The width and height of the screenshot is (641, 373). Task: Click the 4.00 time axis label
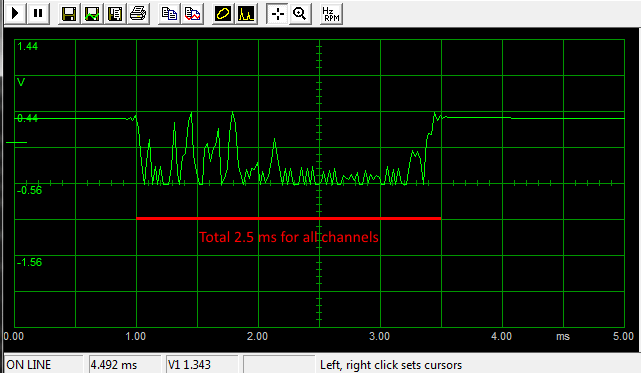[501, 336]
